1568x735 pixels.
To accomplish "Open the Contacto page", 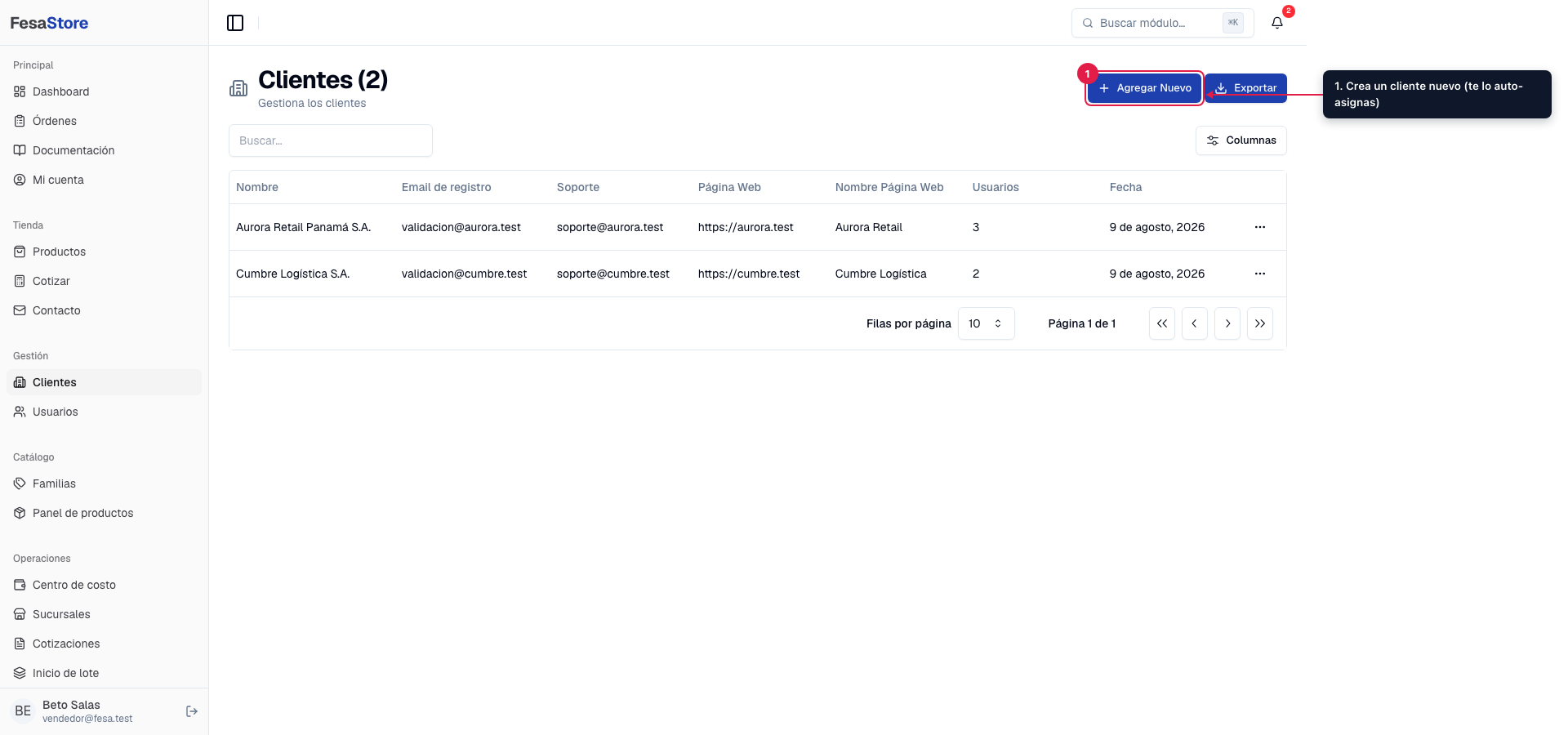I will coord(104,310).
